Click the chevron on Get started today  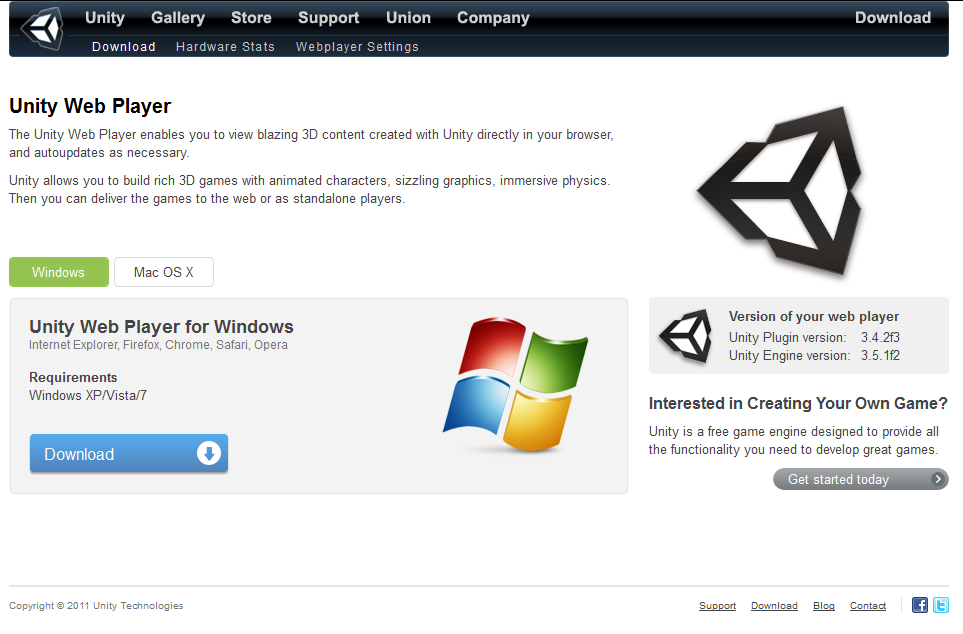tap(937, 479)
